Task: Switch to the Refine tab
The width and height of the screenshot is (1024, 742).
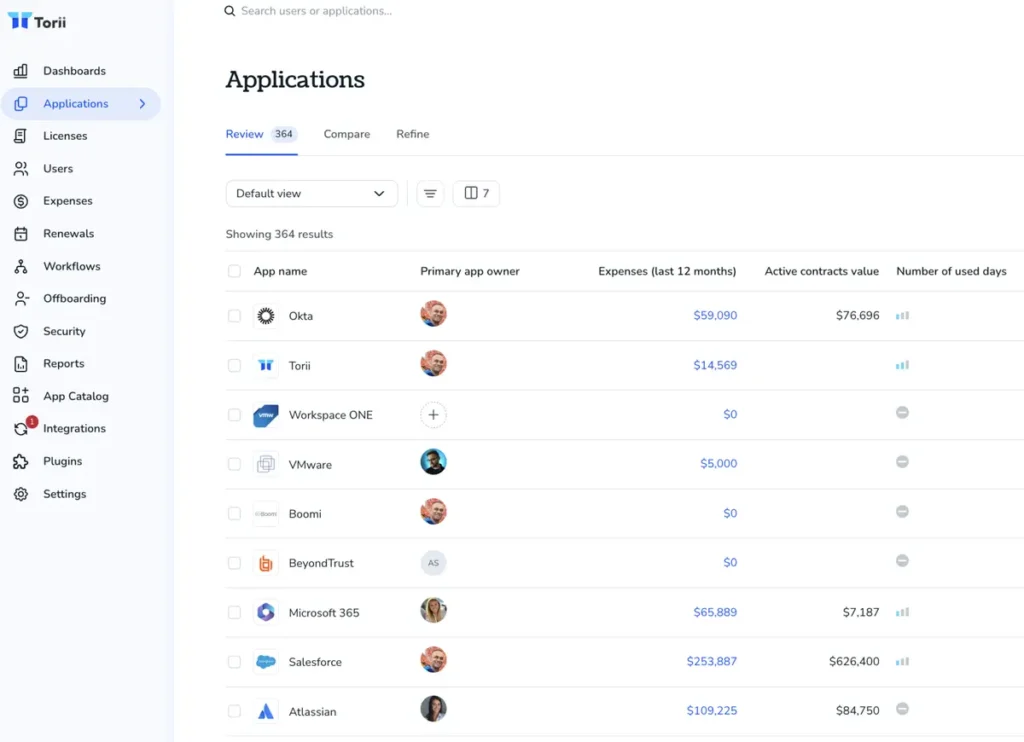Action: point(413,135)
